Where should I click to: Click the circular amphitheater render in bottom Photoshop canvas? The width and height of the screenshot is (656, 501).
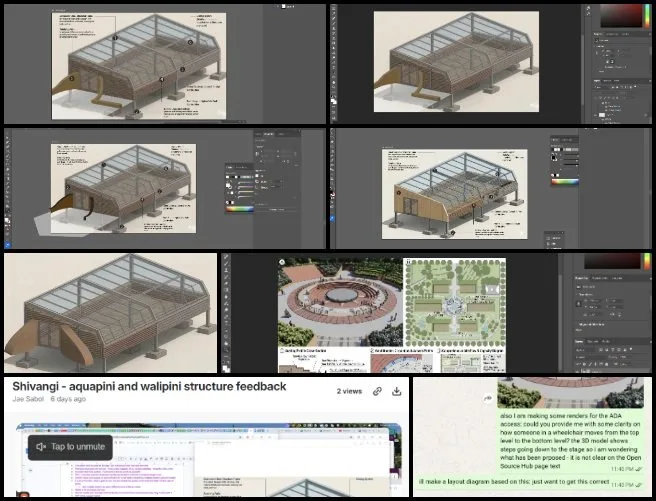pyautogui.click(x=340, y=303)
